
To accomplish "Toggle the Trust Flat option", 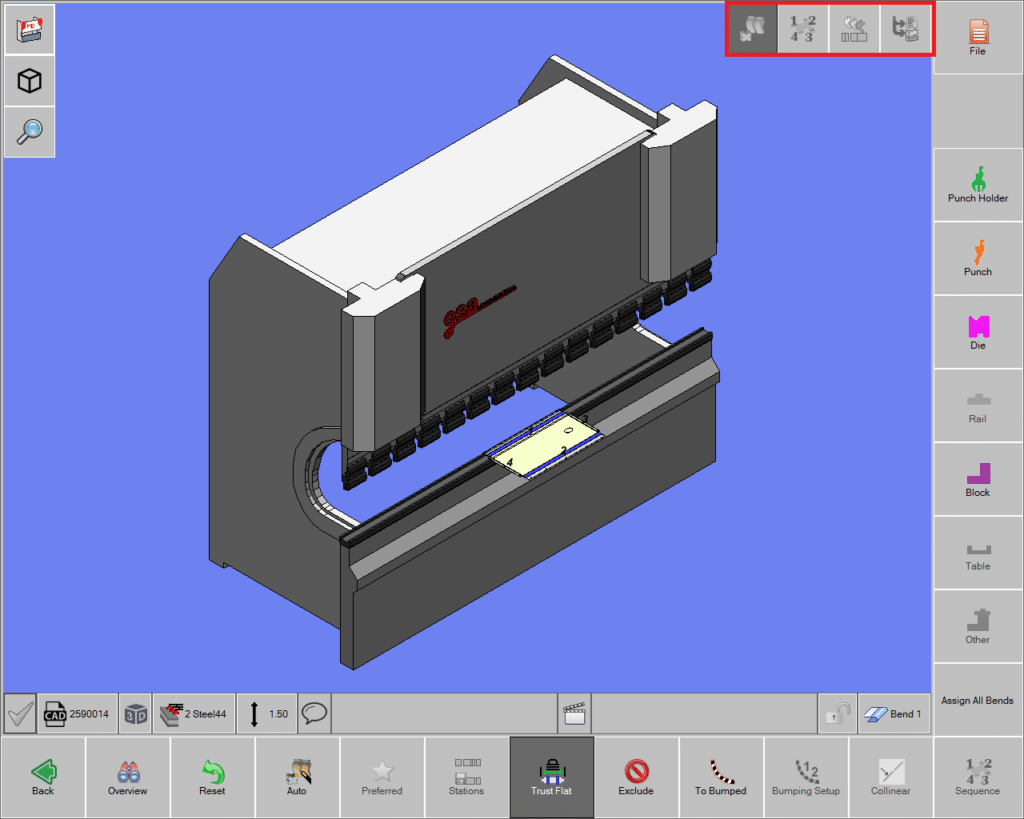I will pos(551,776).
